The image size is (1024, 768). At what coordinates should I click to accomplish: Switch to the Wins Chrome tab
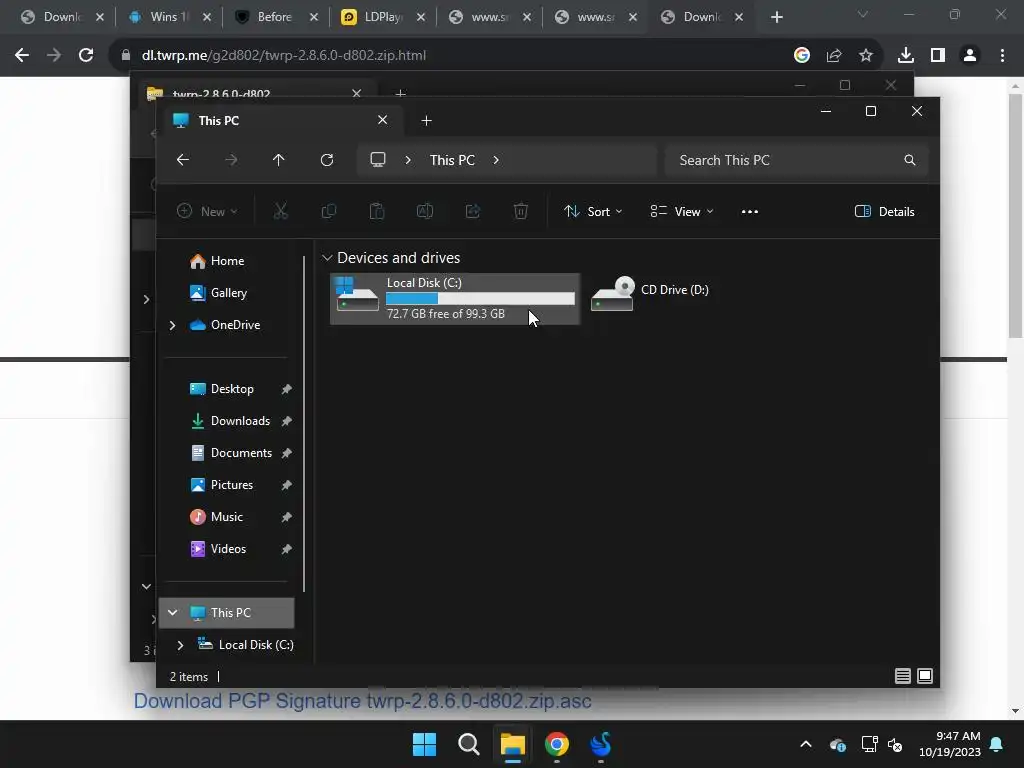click(x=170, y=17)
